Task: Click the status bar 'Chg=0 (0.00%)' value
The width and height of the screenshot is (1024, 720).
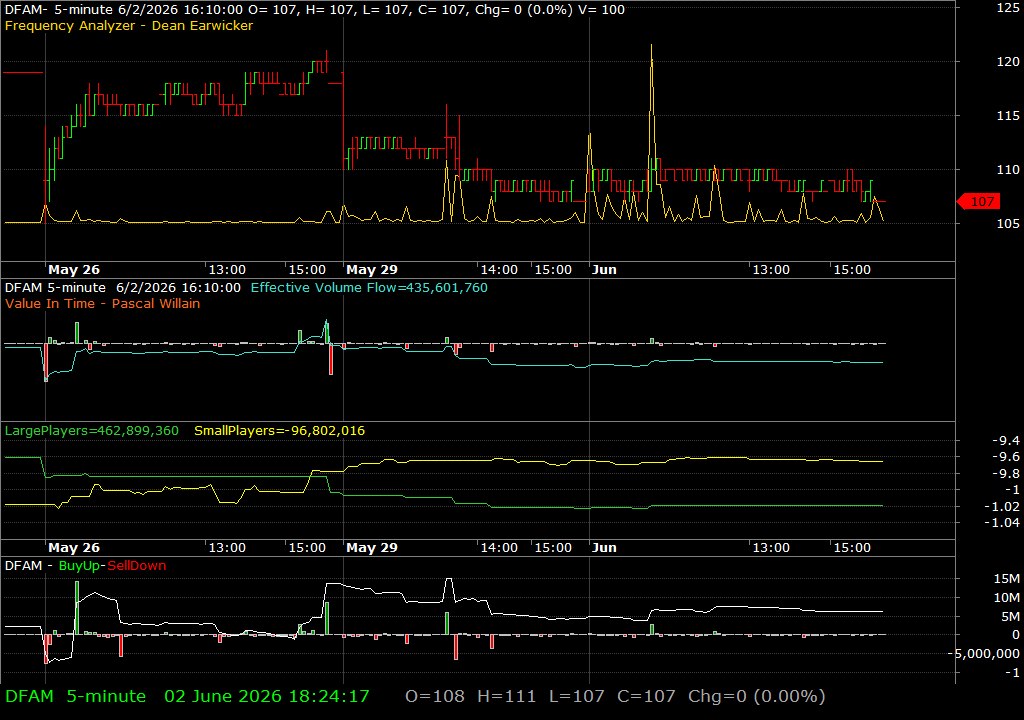Action: [756, 696]
